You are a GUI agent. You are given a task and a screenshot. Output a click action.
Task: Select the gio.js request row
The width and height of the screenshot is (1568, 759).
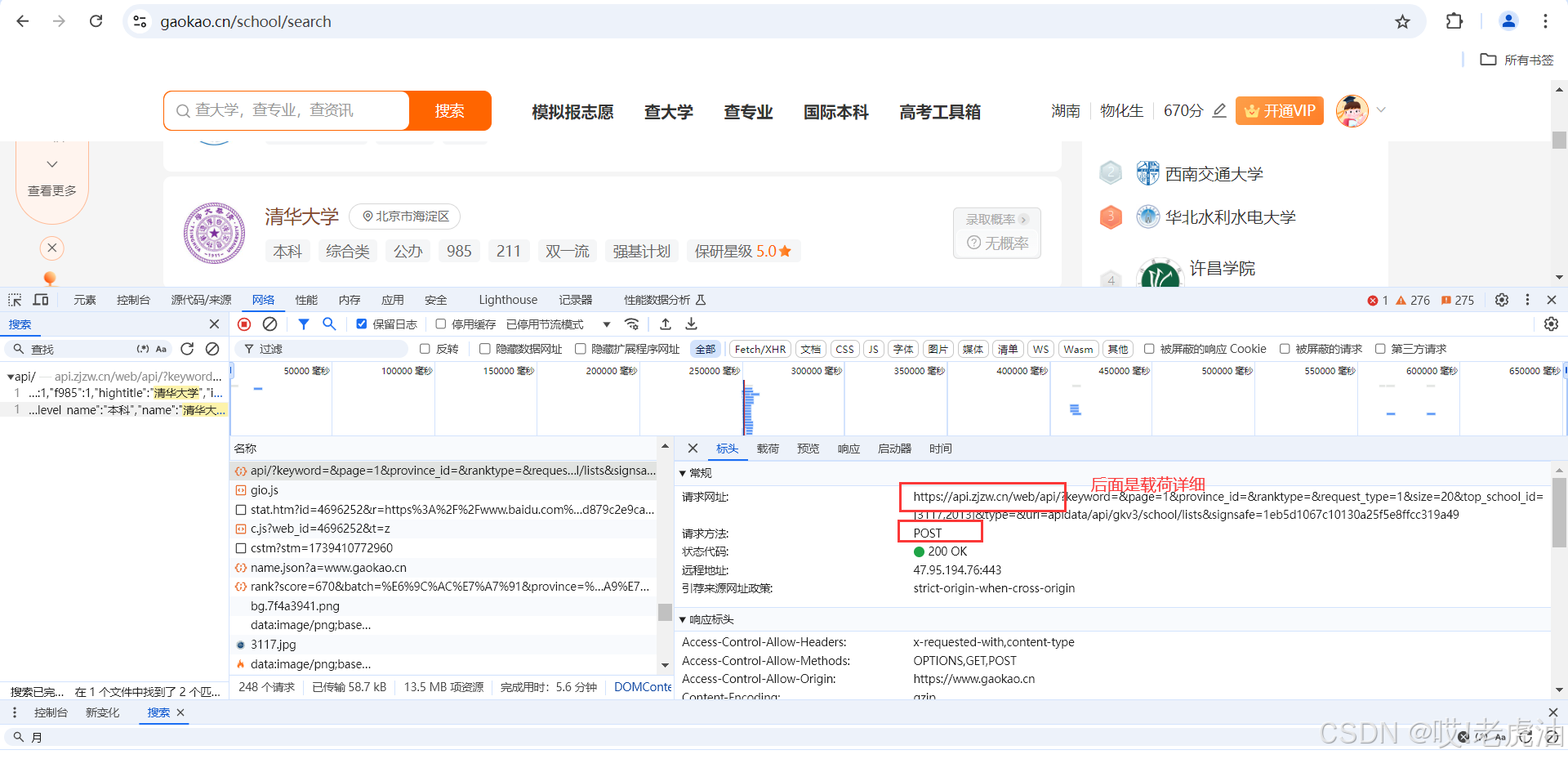445,490
